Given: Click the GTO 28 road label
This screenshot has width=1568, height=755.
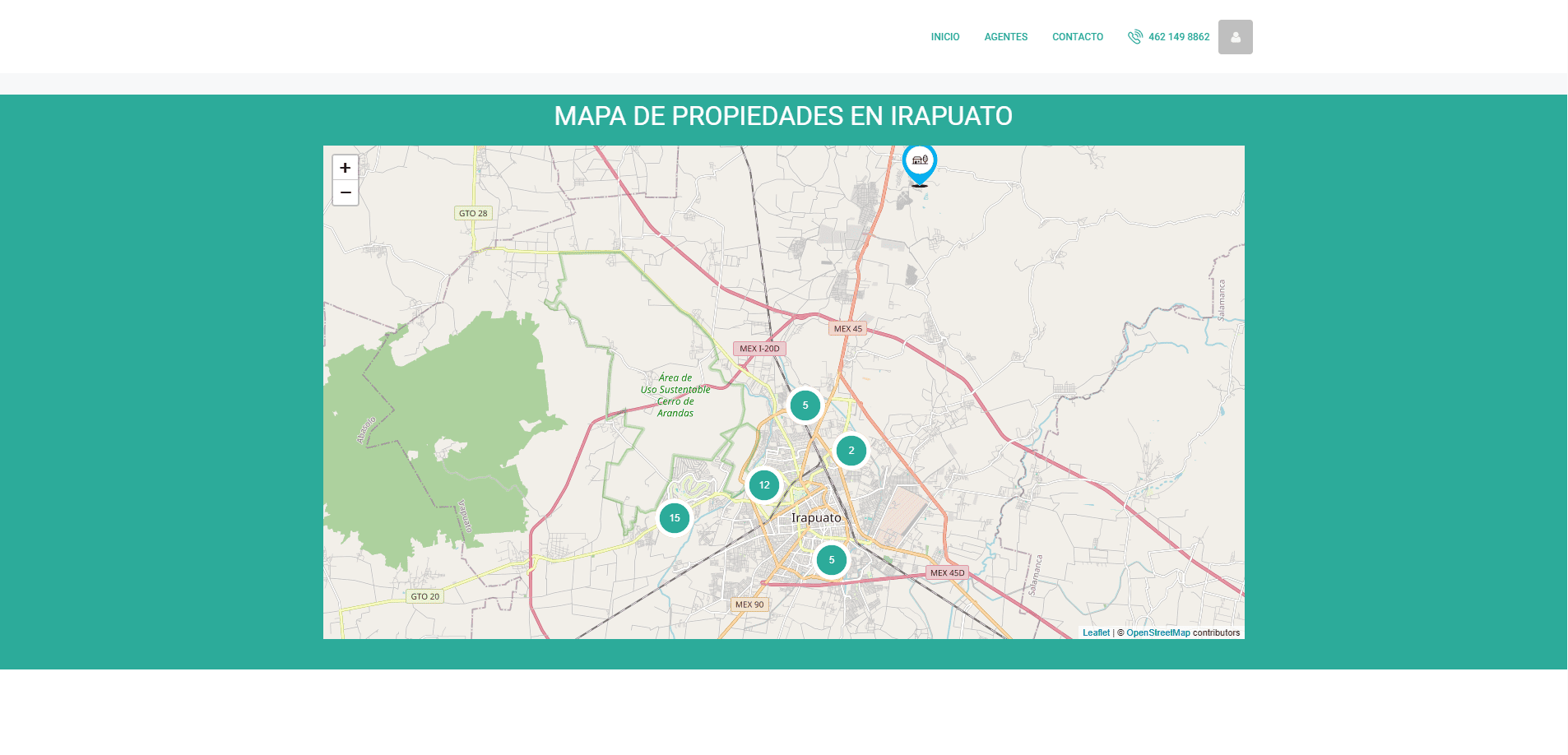Looking at the screenshot, I should [473, 213].
